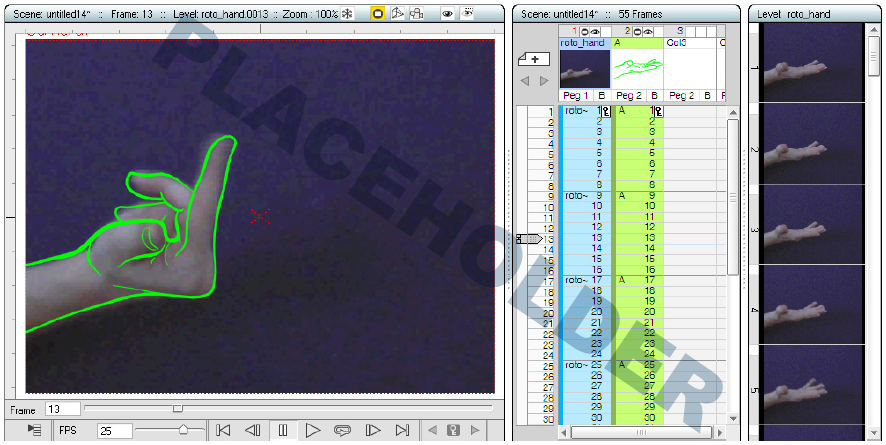The image size is (886, 445).
Task: Select the yellow camera stand view icon
Action: pos(377,14)
